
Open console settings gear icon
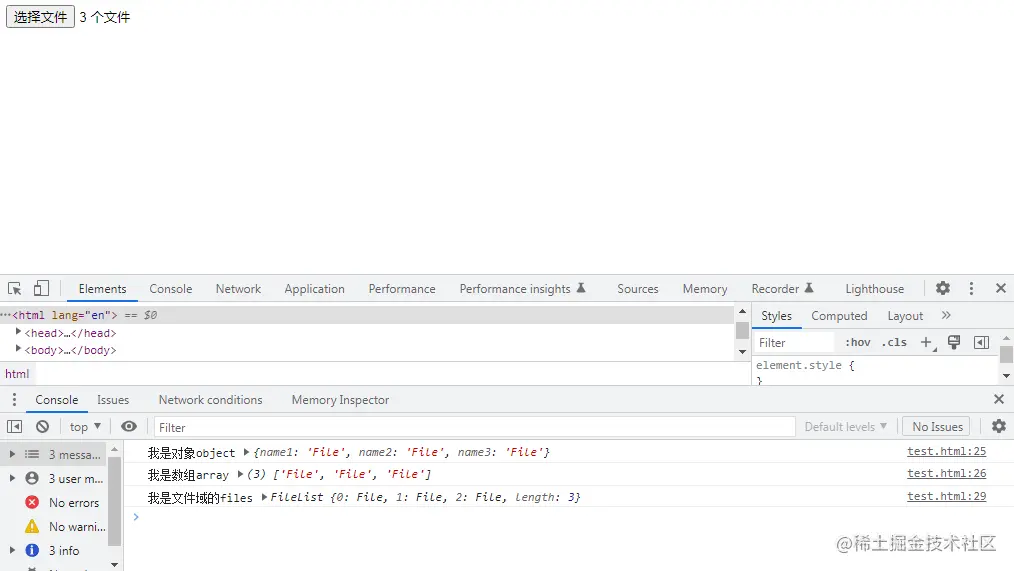point(998,426)
